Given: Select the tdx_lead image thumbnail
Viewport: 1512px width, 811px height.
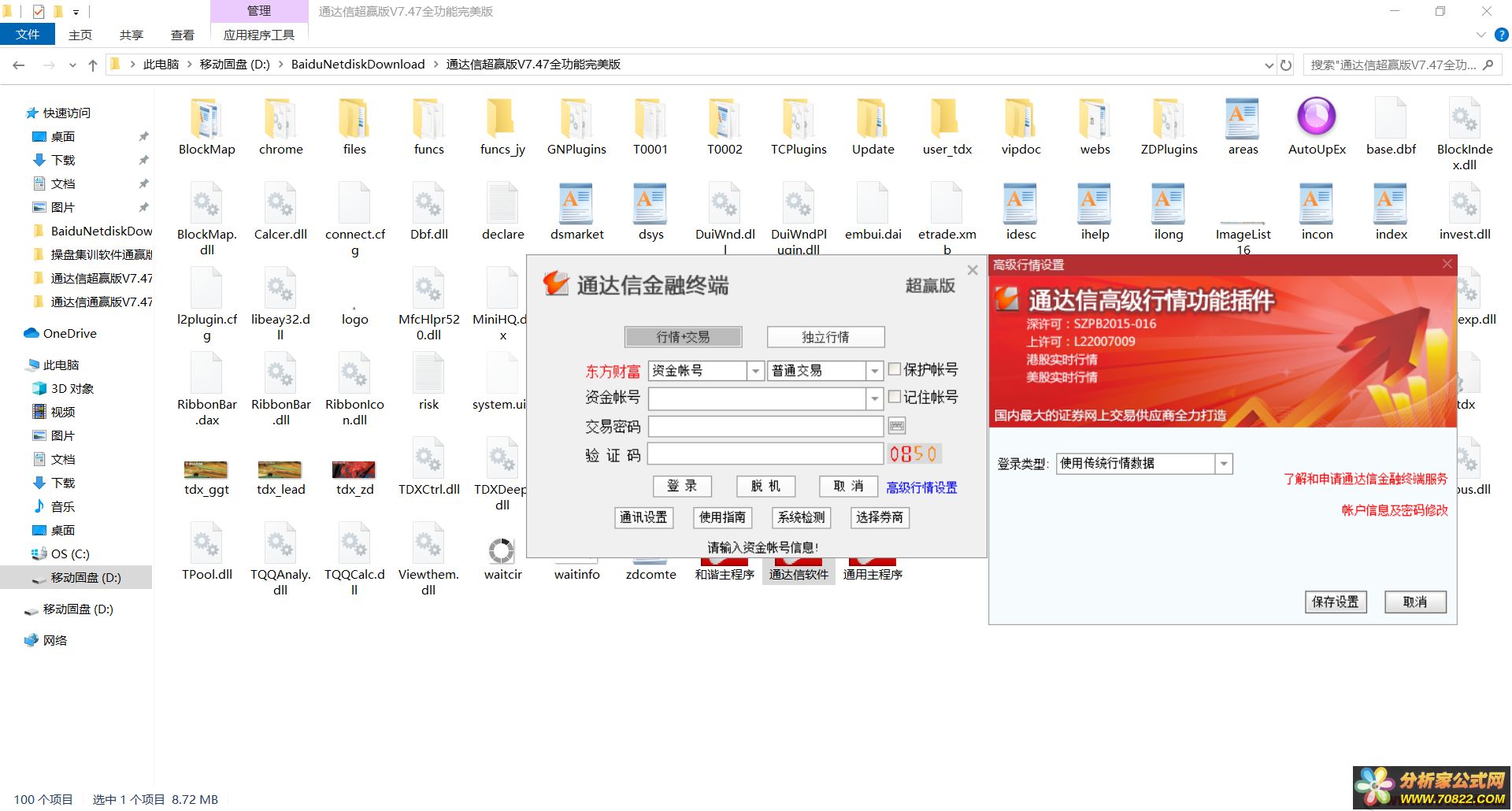Looking at the screenshot, I should (280, 470).
